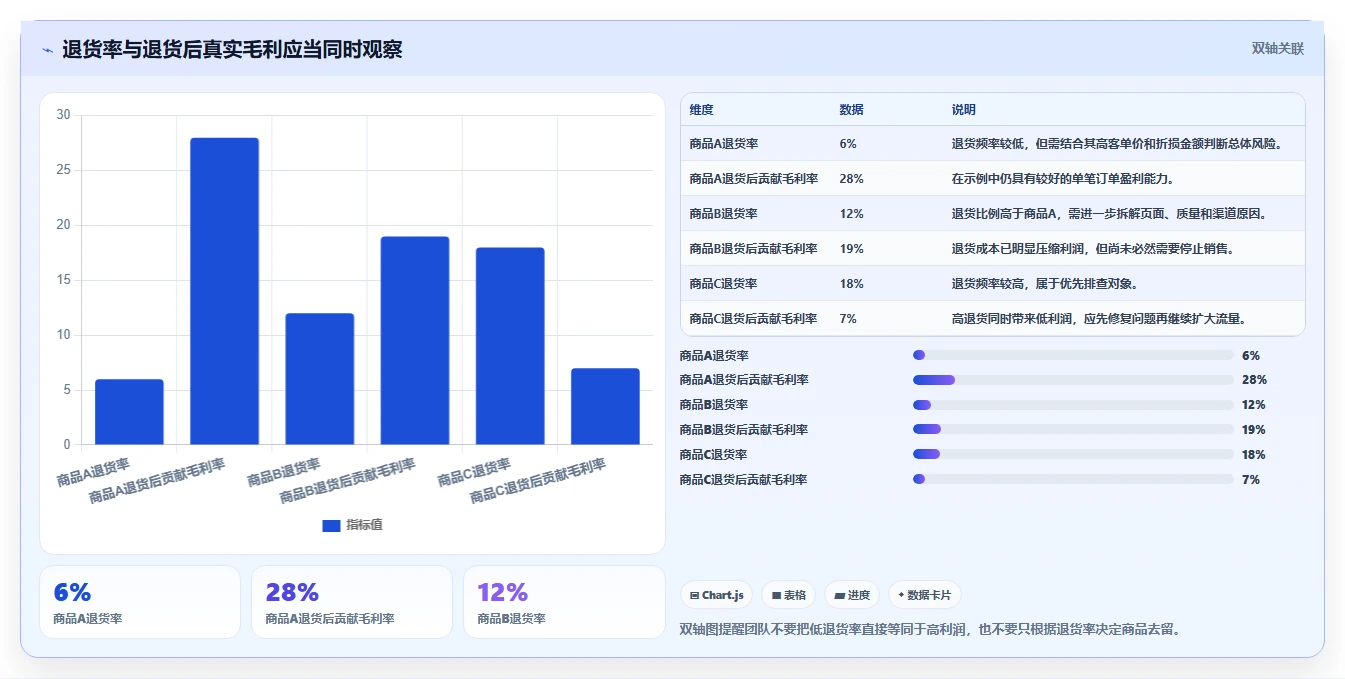
Task: Select the 进度 tag chip
Action: click(852, 595)
